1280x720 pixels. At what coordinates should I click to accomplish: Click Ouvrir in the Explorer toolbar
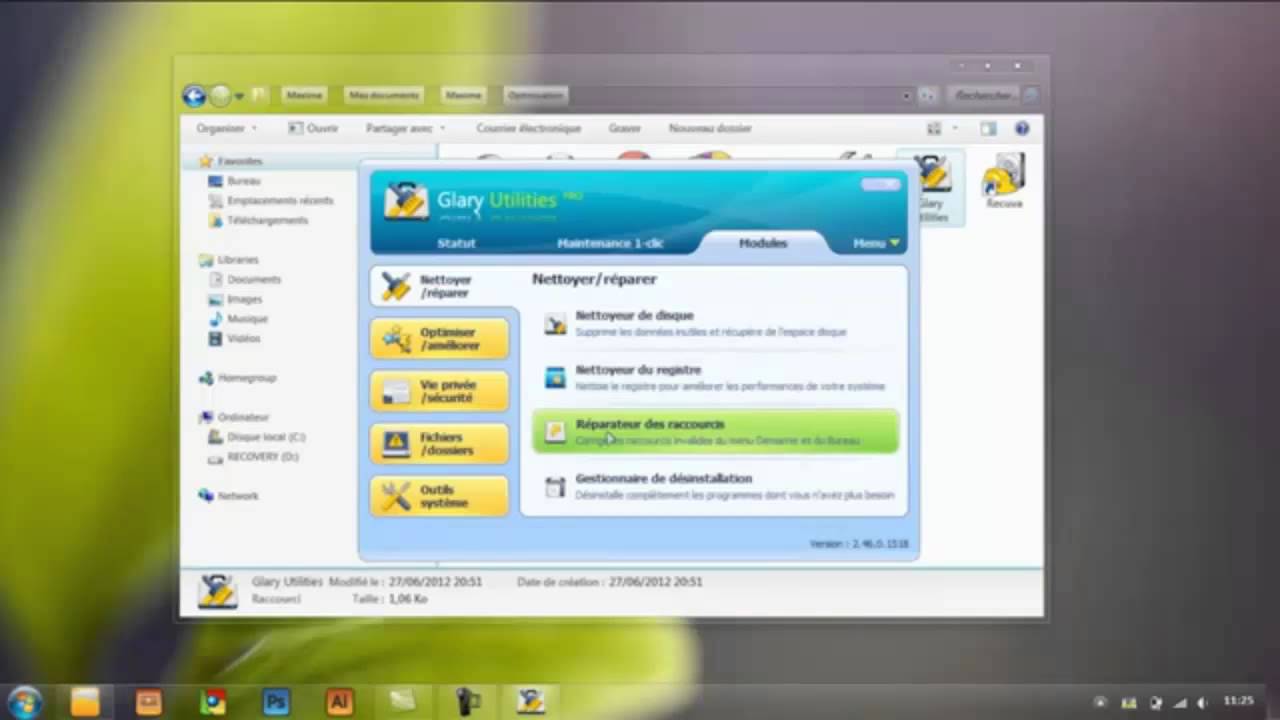[313, 128]
